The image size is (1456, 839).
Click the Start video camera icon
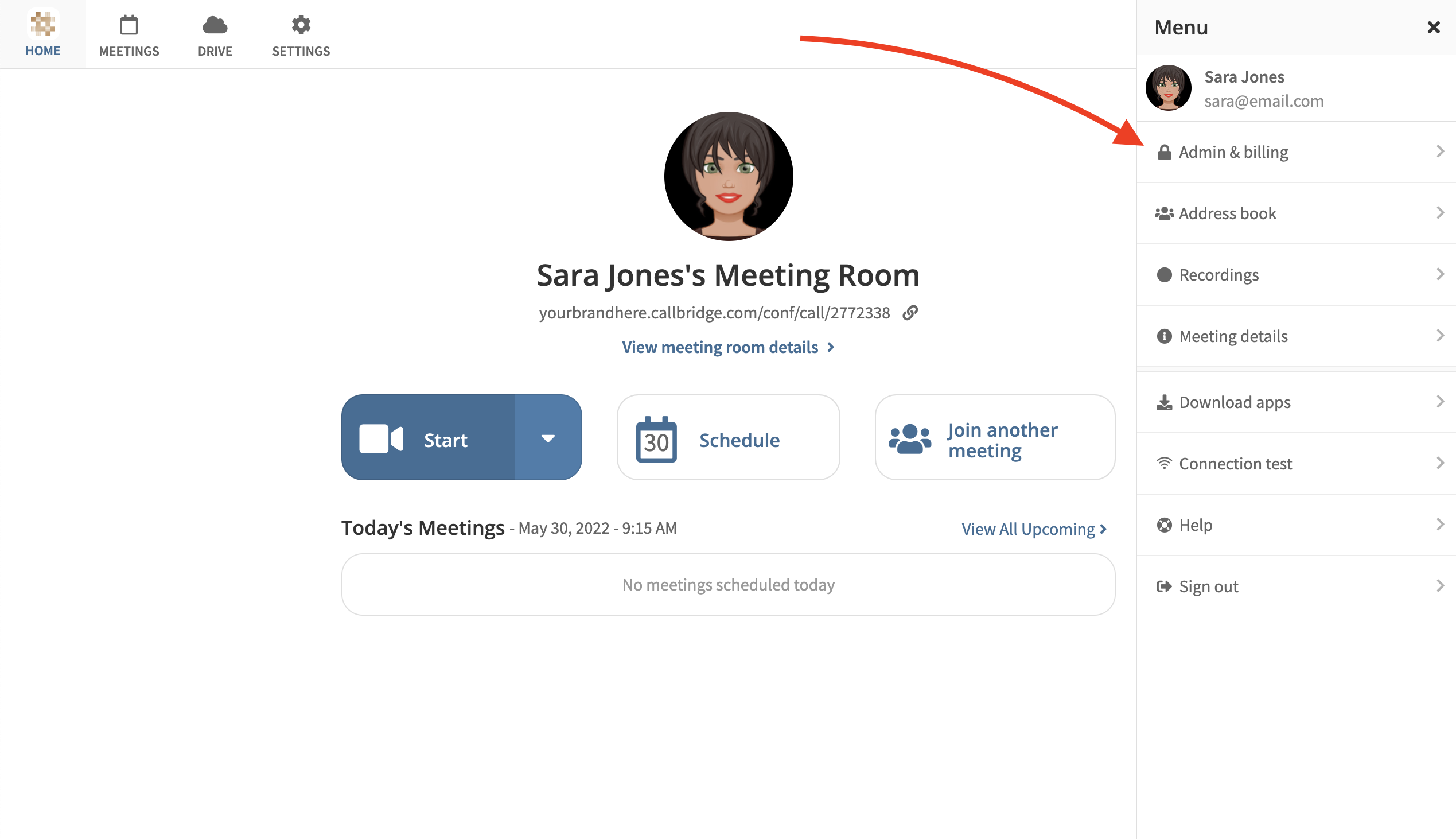[x=381, y=439]
